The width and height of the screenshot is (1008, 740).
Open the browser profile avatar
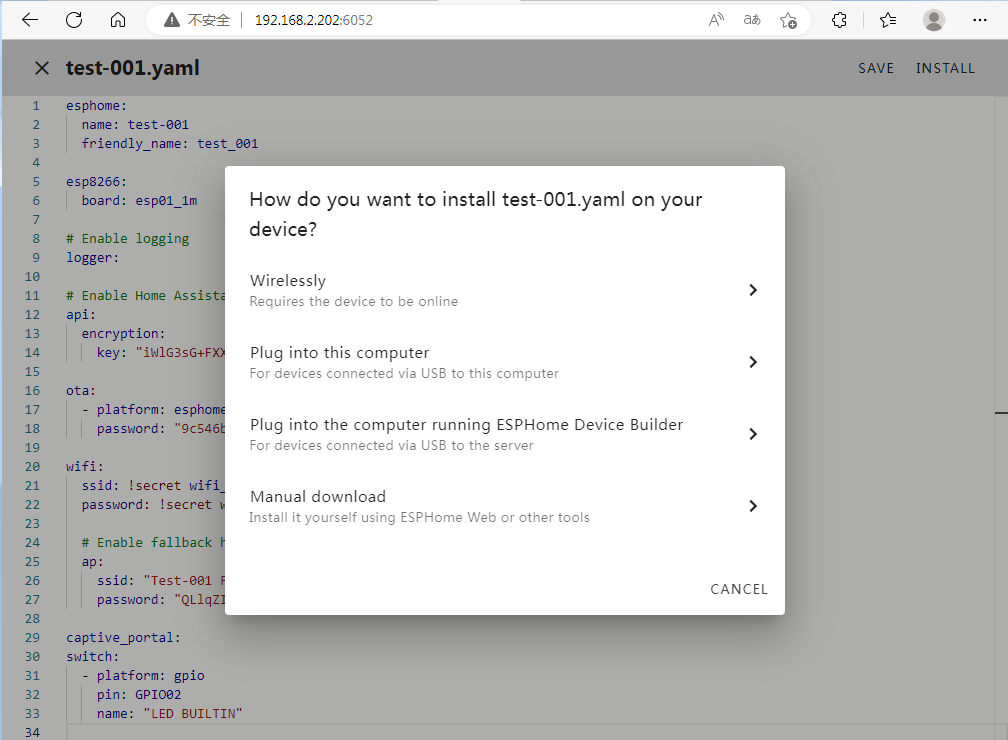pyautogui.click(x=934, y=20)
